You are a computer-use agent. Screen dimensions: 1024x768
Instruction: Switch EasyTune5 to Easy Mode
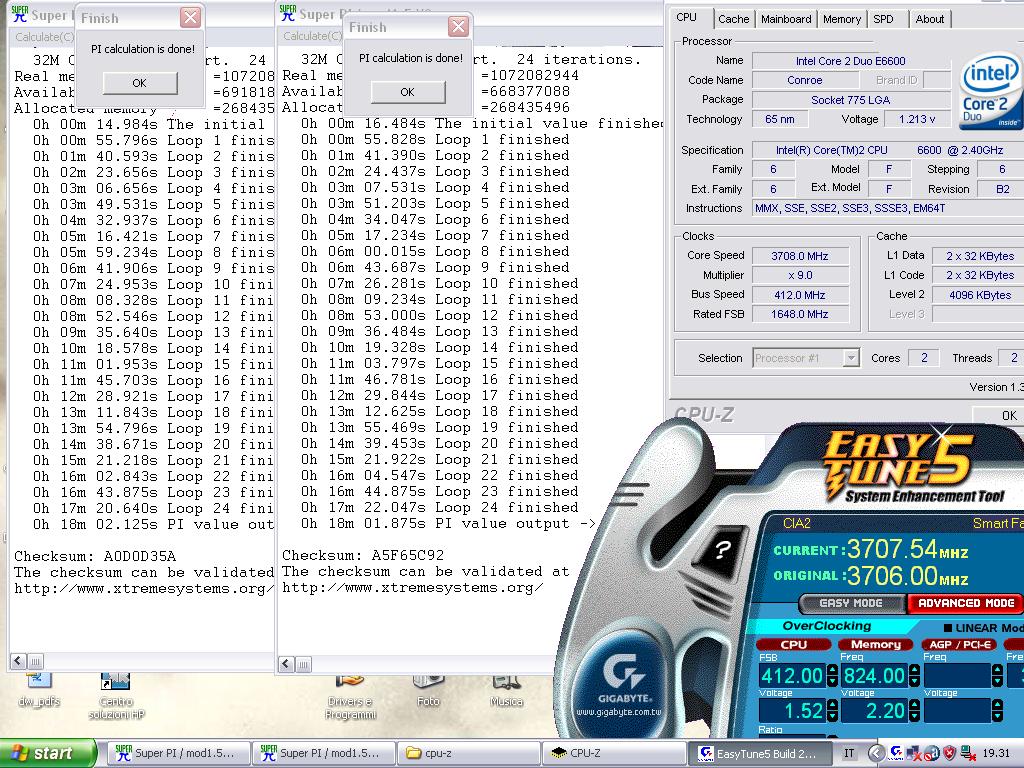(x=851, y=603)
